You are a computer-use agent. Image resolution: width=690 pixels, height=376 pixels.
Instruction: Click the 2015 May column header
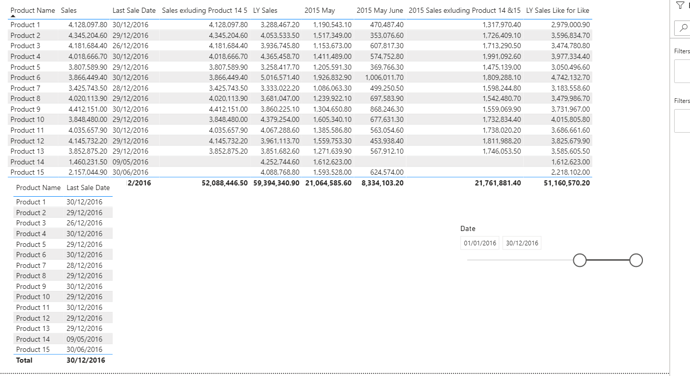point(319,10)
